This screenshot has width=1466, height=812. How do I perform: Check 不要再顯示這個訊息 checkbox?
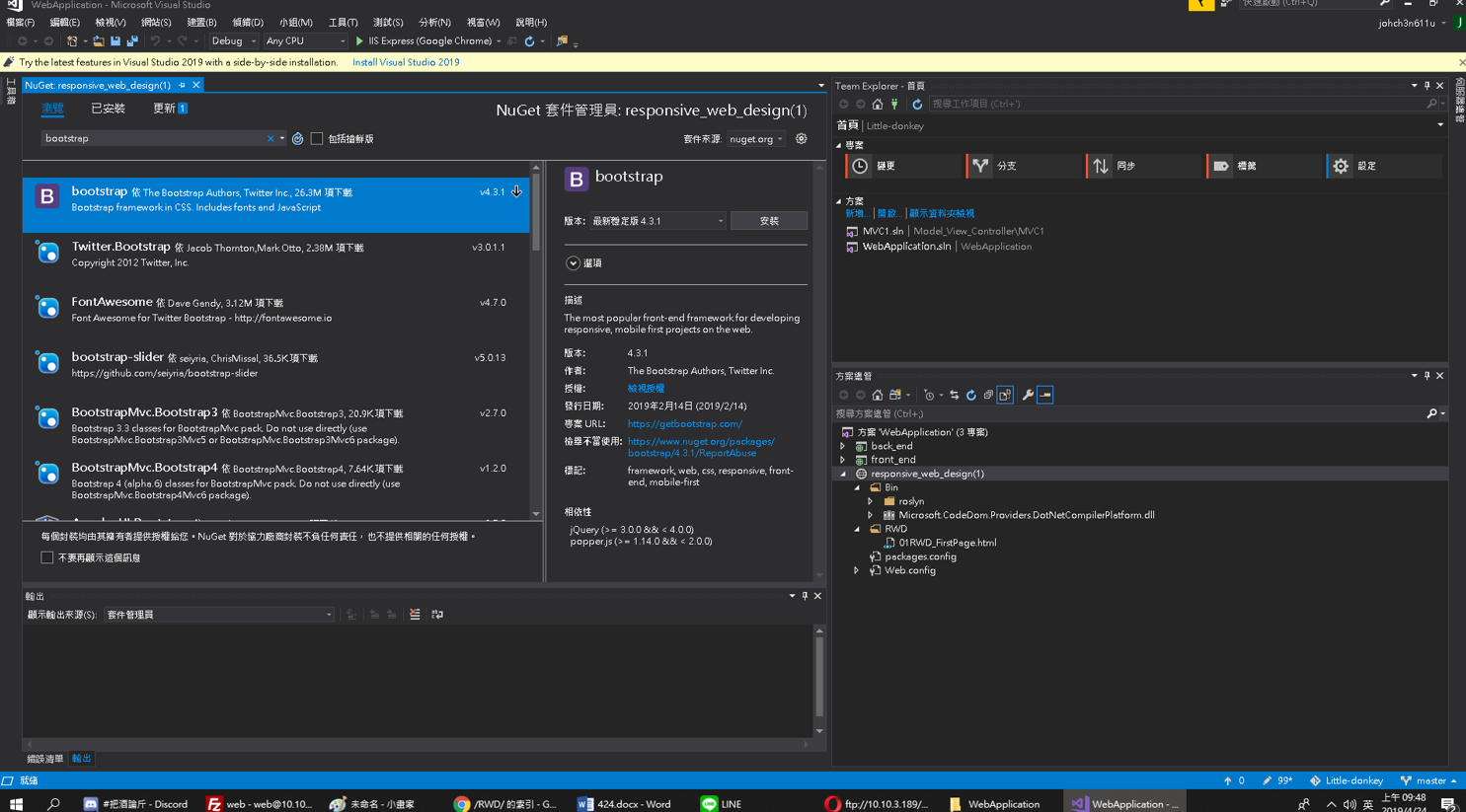pyautogui.click(x=47, y=557)
